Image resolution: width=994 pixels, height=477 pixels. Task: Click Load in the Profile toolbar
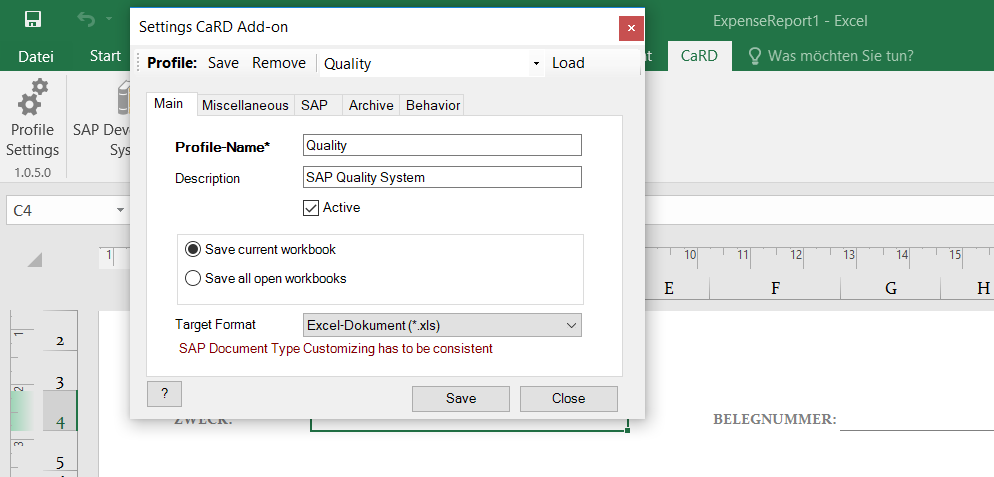click(568, 63)
